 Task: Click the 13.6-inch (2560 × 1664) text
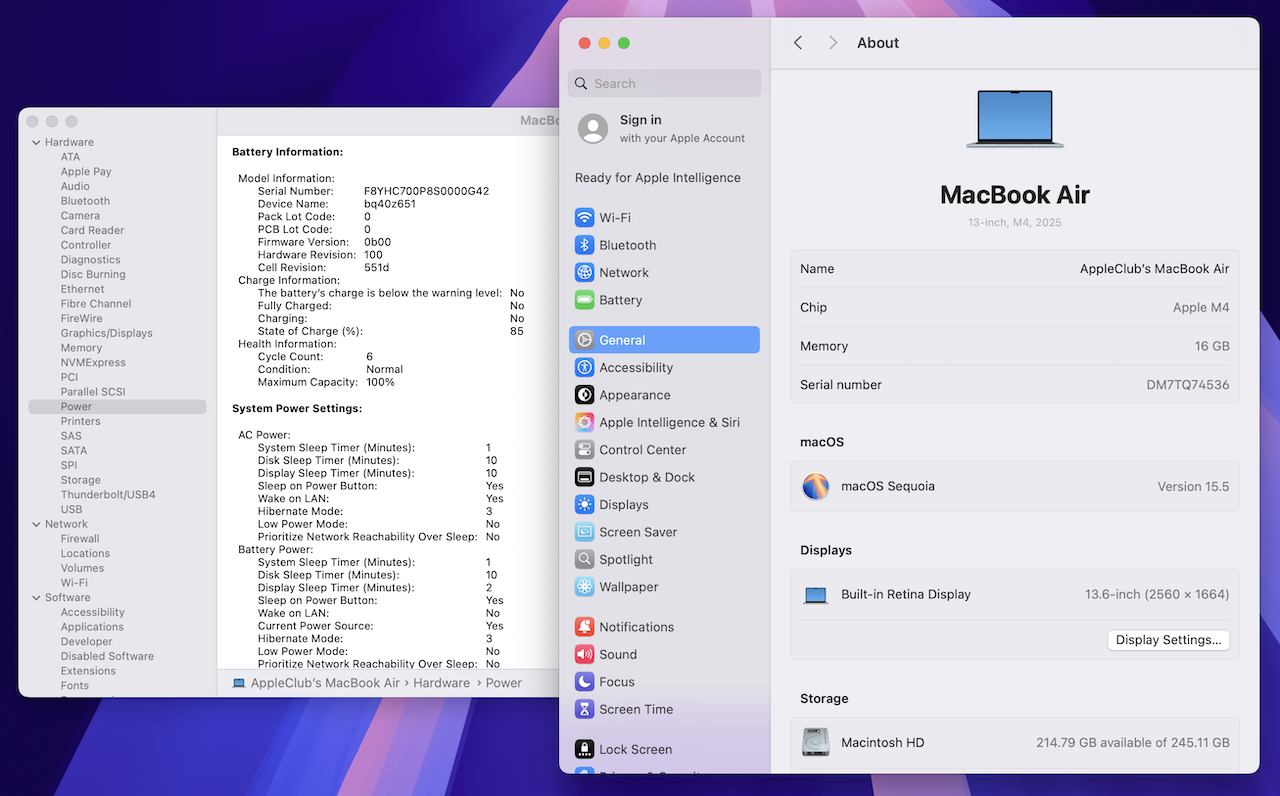coord(1157,595)
